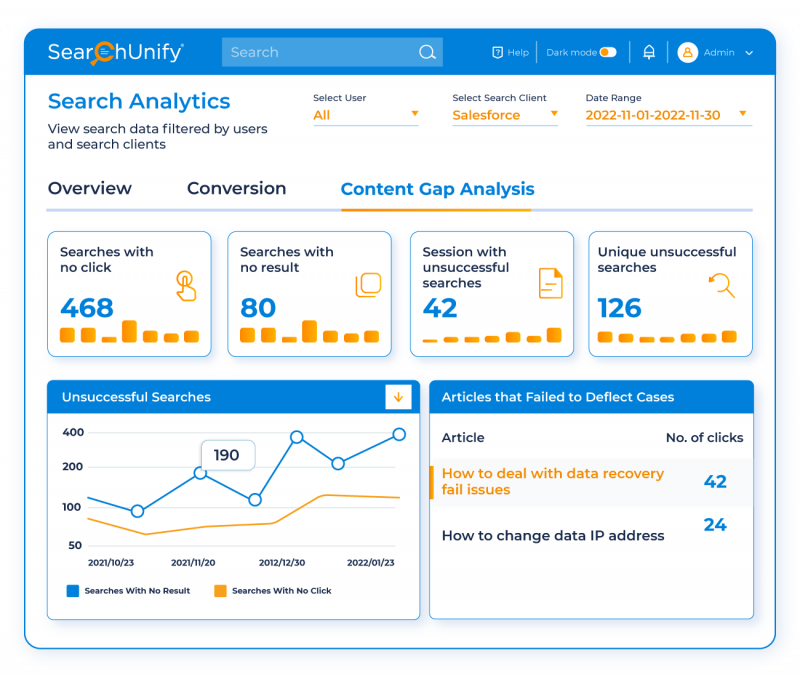
Task: Toggle Dark mode switch
Action: (x=608, y=52)
